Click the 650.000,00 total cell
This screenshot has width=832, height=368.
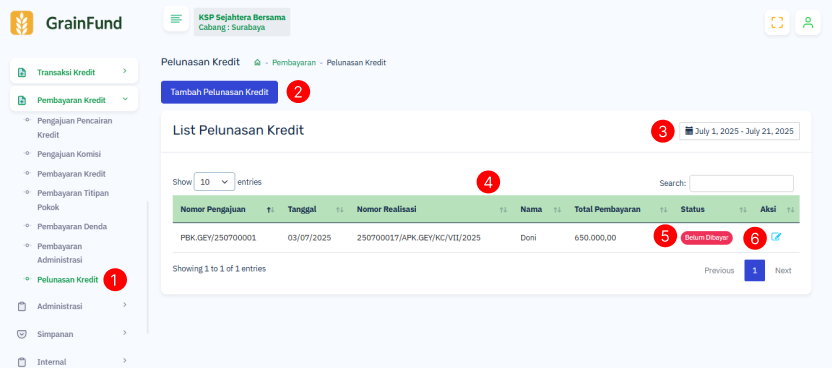pyautogui.click(x=595, y=238)
